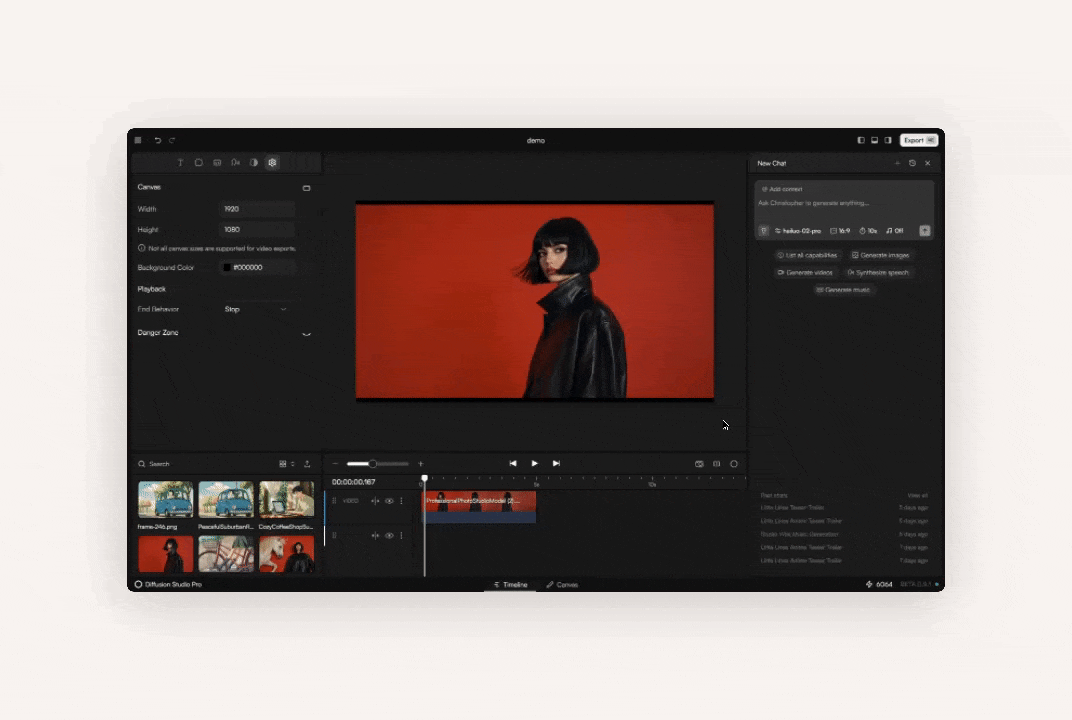Open the contrast half-circle filters icon
This screenshot has height=720, width=1072.
[x=254, y=163]
